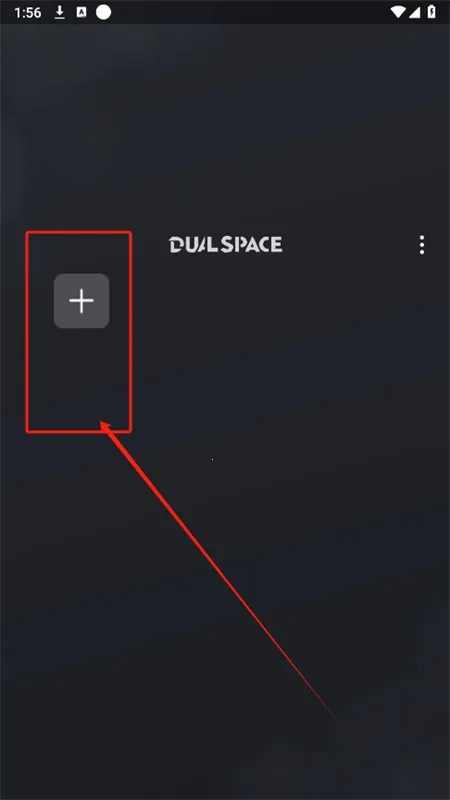Click the 'SPACE' half of the logo
The image size is (450, 800).
point(252,245)
